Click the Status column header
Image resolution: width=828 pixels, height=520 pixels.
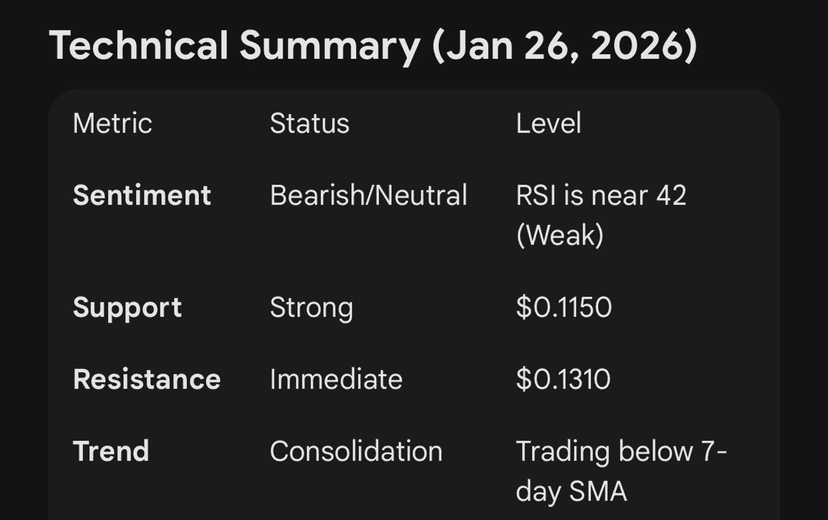point(309,124)
